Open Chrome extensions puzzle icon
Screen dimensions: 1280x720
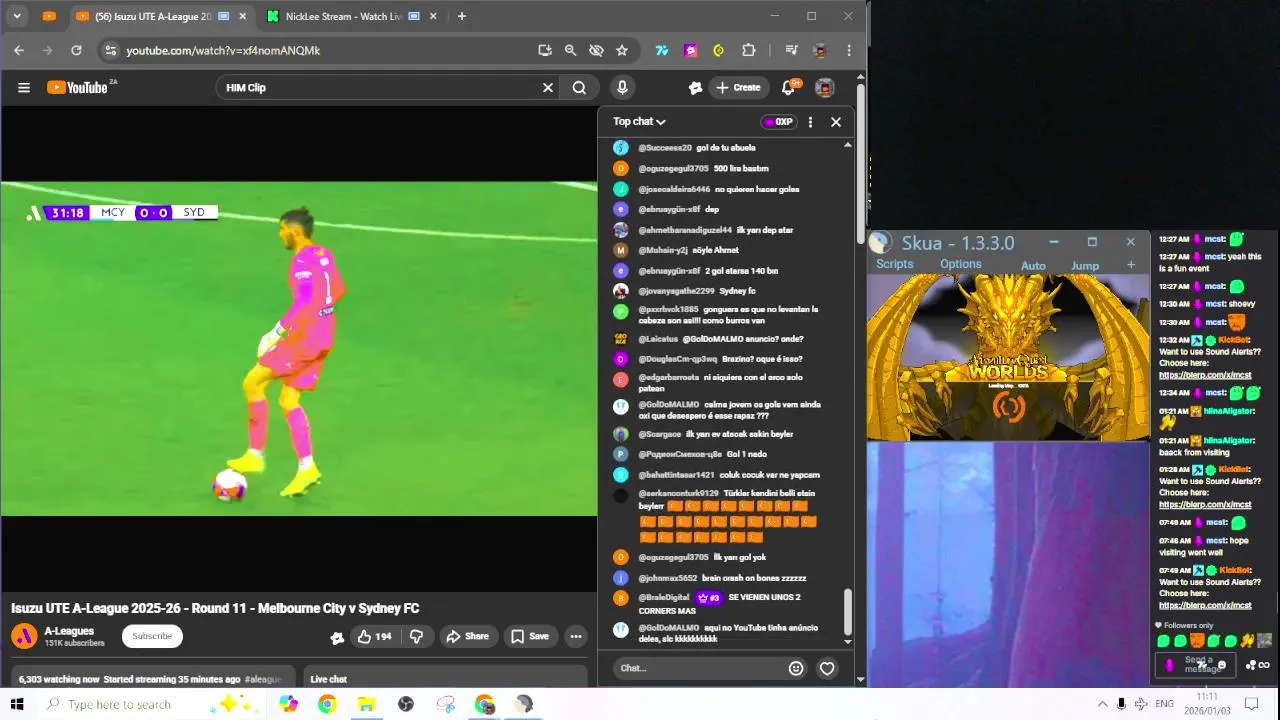pos(748,50)
